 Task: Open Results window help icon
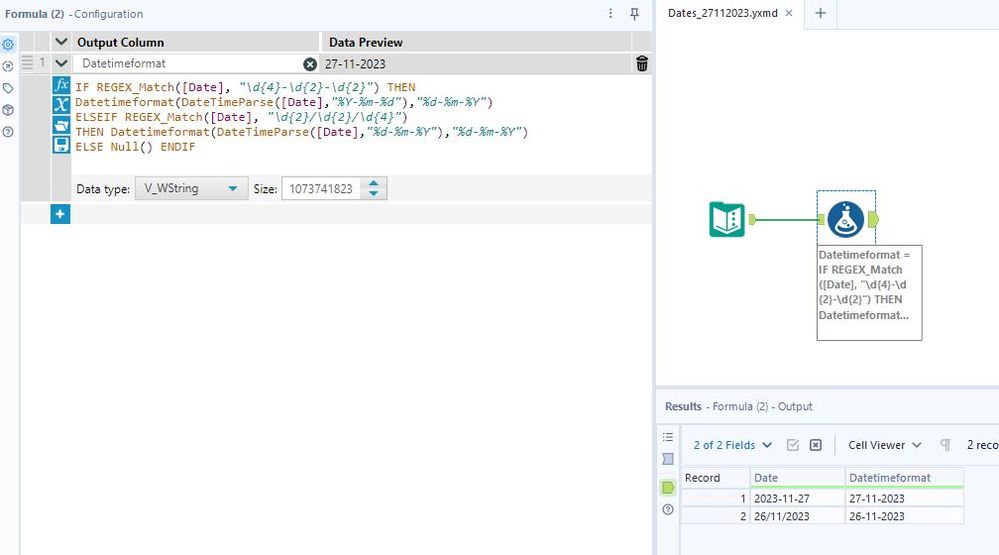[668, 509]
